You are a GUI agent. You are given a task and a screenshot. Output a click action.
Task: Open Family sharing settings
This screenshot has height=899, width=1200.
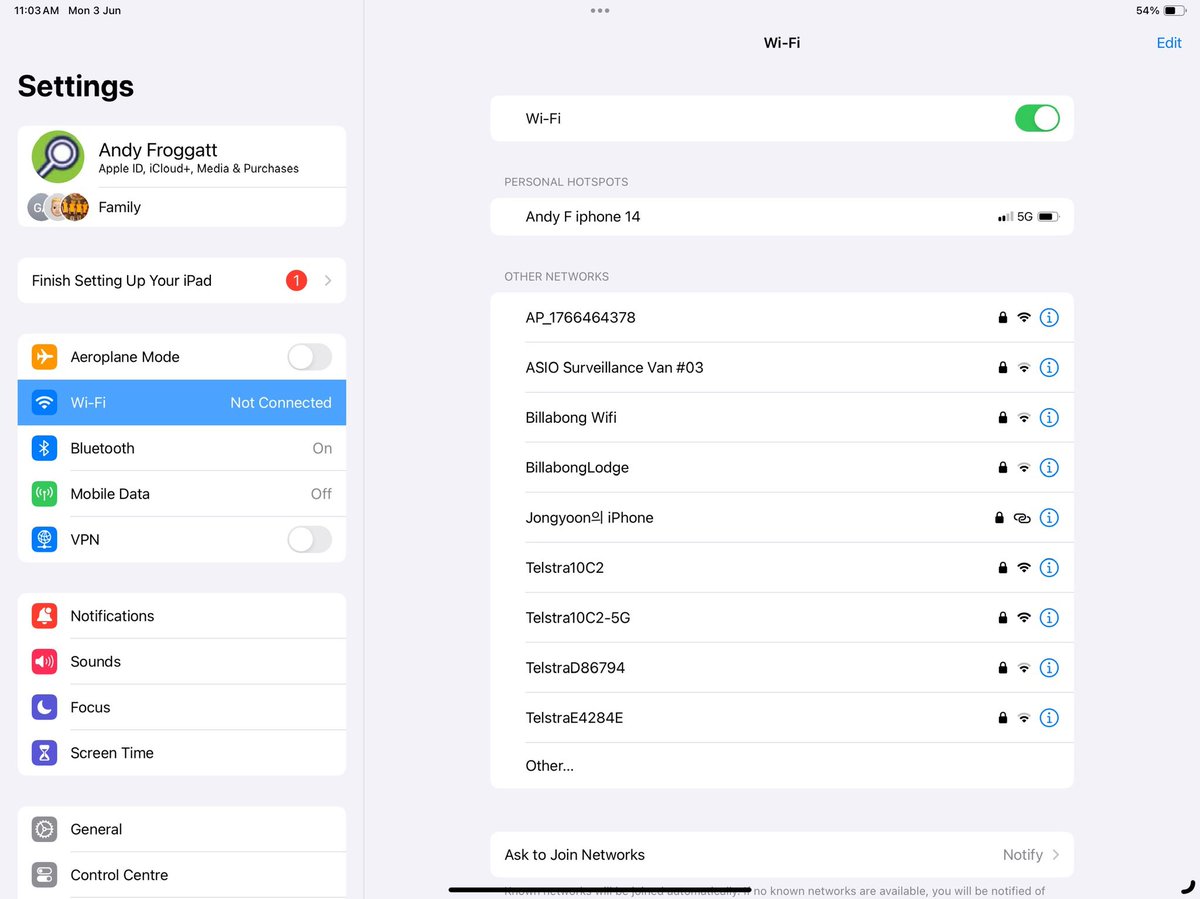pyautogui.click(x=182, y=207)
